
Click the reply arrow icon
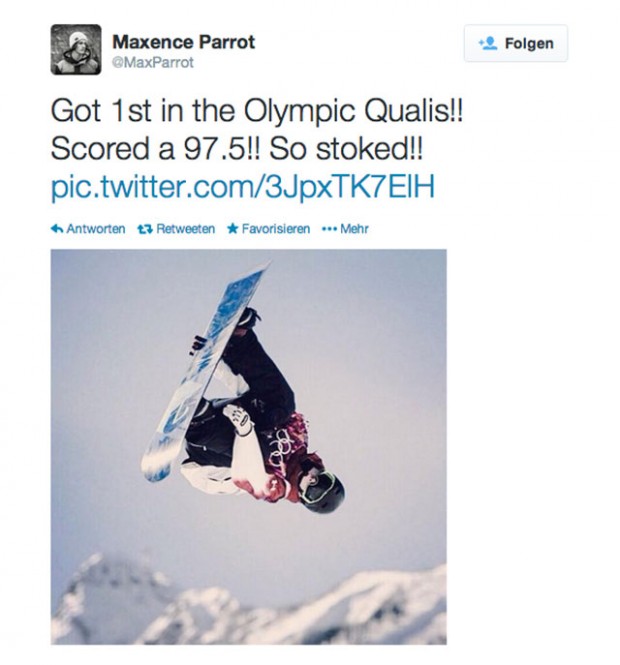(57, 229)
